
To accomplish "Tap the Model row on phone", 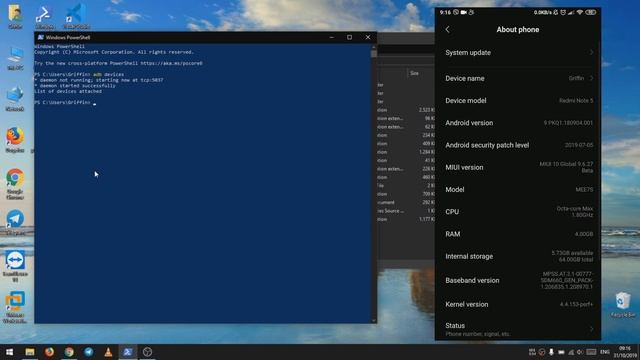I will [x=518, y=189].
